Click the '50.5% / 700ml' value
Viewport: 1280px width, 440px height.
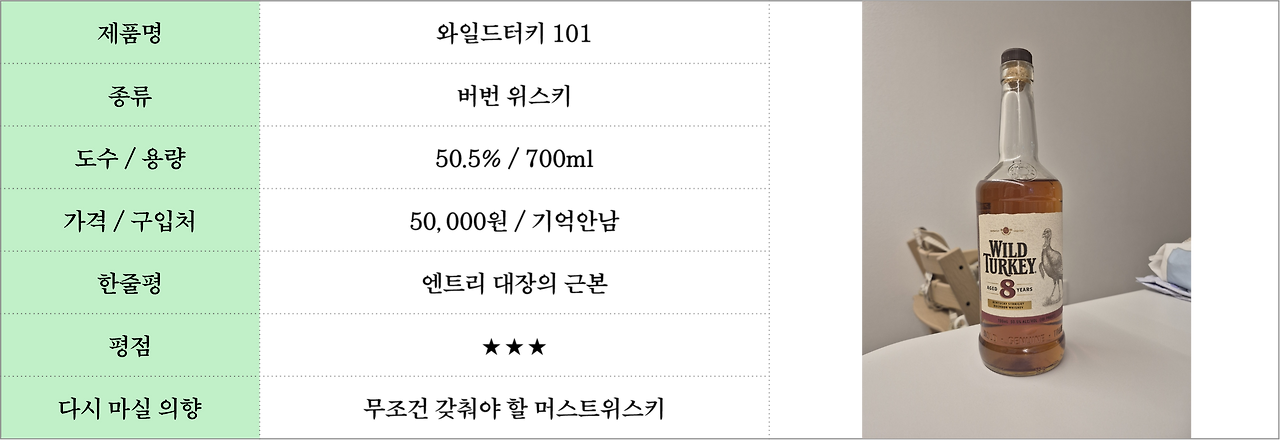(514, 159)
